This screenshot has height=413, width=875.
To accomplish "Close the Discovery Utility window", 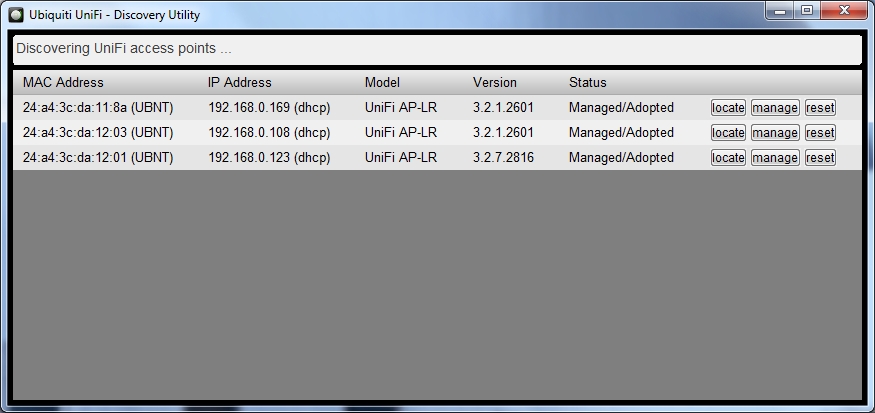I will coord(844,11).
